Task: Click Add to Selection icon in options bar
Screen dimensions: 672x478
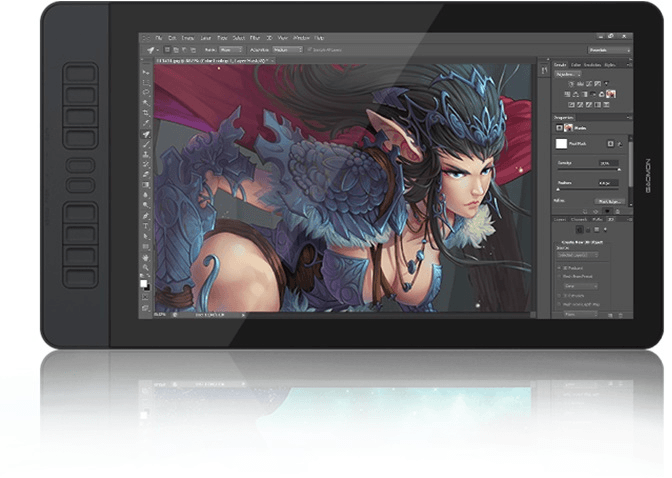Action: tap(176, 50)
